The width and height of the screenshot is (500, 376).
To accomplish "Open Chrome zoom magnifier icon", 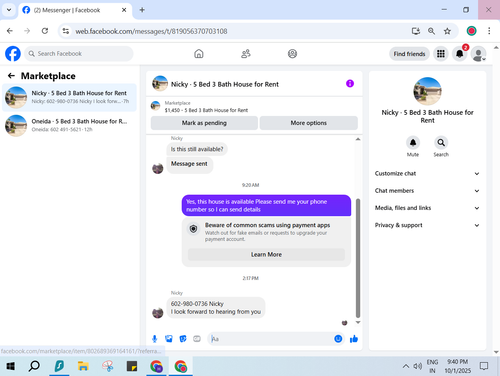I will click(x=431, y=31).
